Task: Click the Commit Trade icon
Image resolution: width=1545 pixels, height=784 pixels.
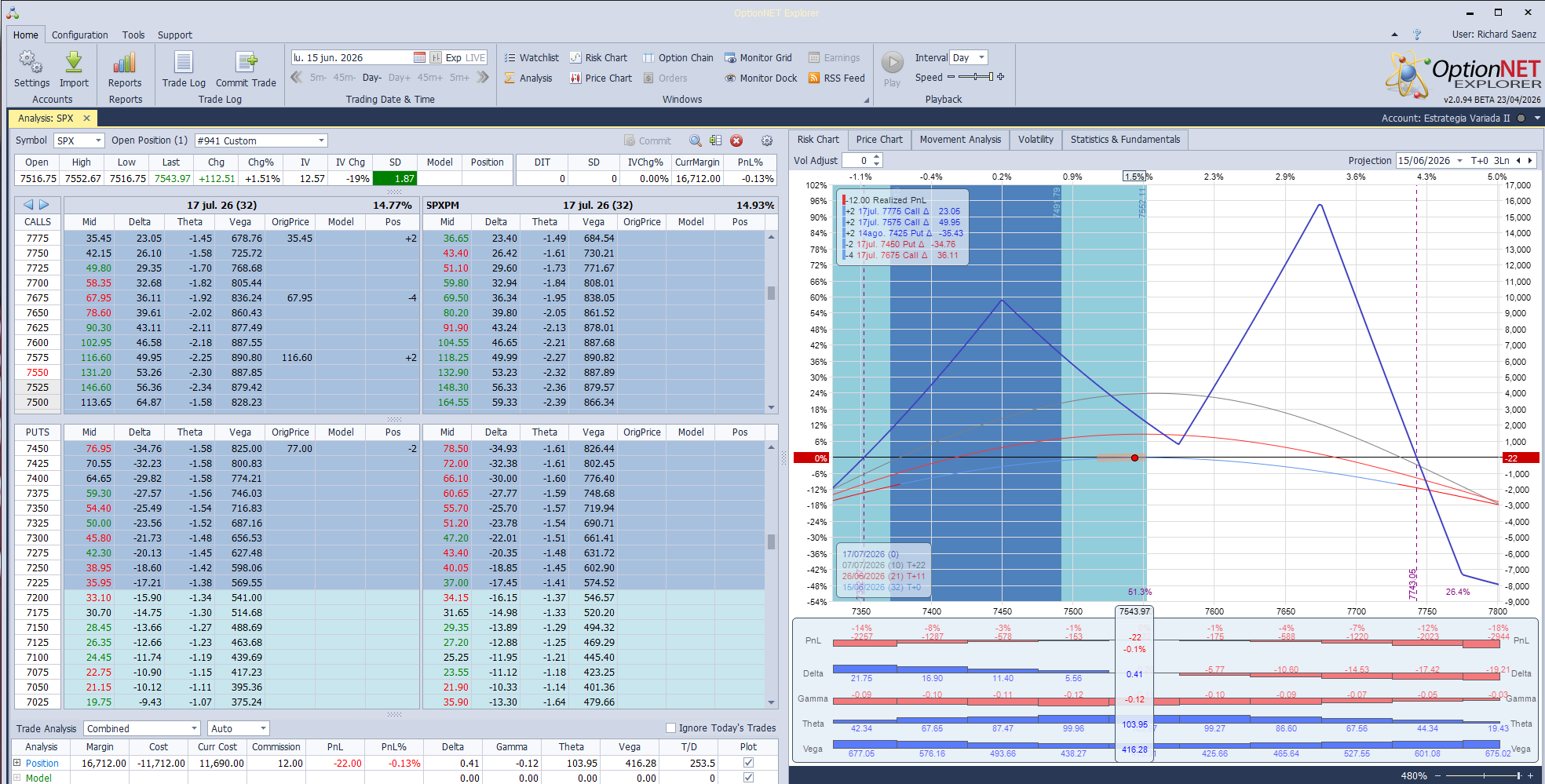Action: coord(246,70)
